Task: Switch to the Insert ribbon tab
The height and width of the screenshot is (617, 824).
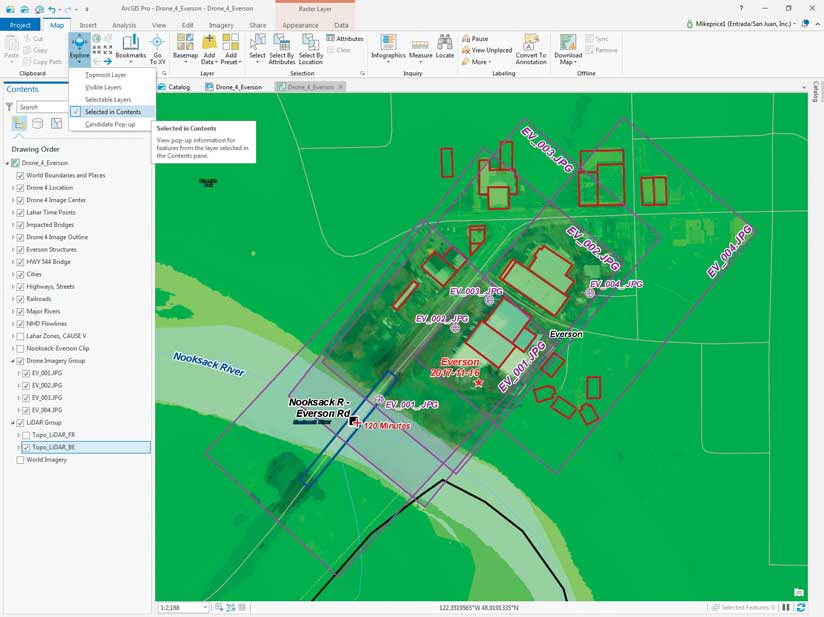Action: click(88, 25)
